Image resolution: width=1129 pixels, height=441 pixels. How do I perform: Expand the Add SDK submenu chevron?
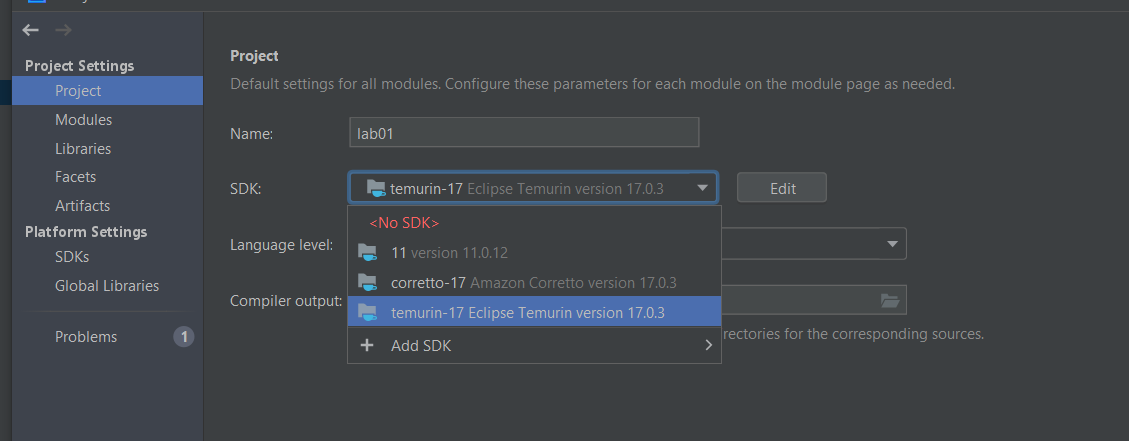708,345
